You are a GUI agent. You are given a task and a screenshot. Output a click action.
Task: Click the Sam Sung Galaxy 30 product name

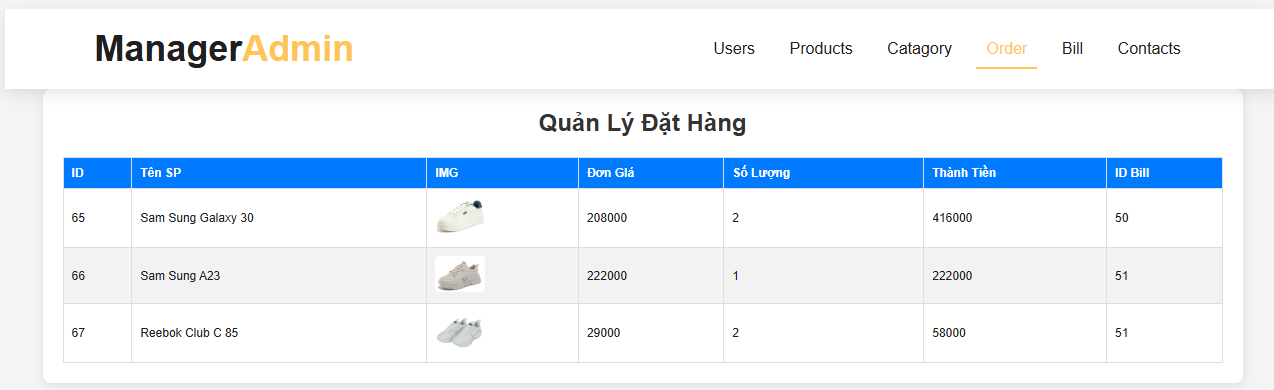[x=197, y=218]
